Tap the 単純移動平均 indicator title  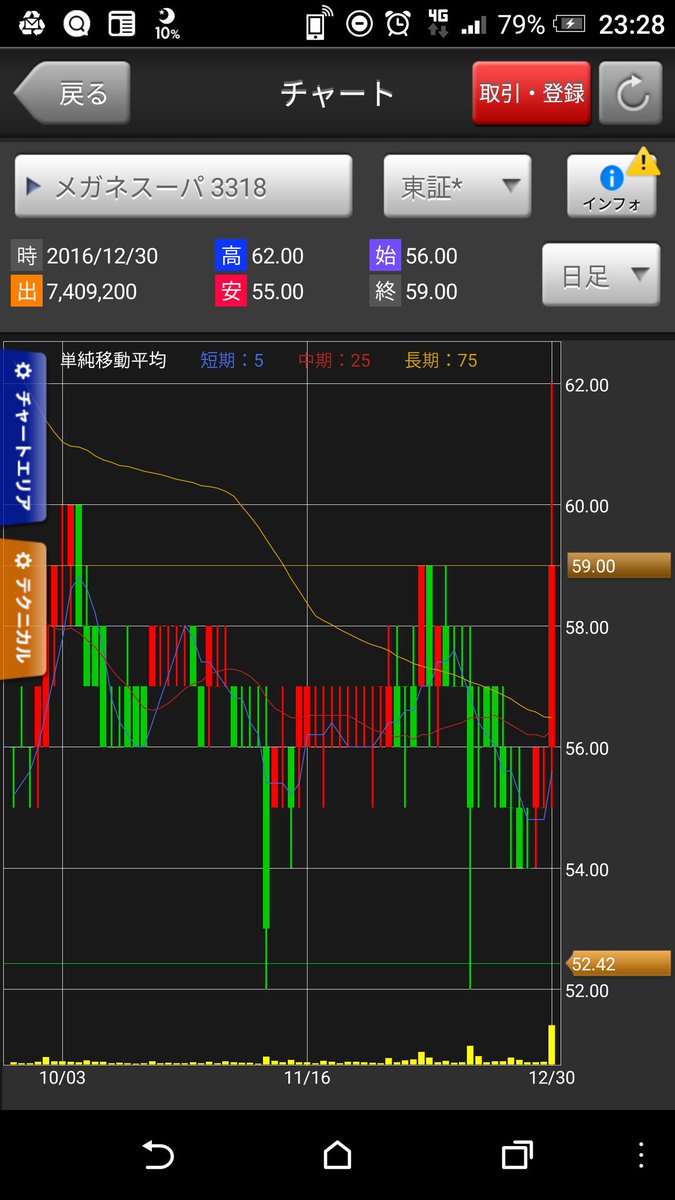pyautogui.click(x=113, y=360)
